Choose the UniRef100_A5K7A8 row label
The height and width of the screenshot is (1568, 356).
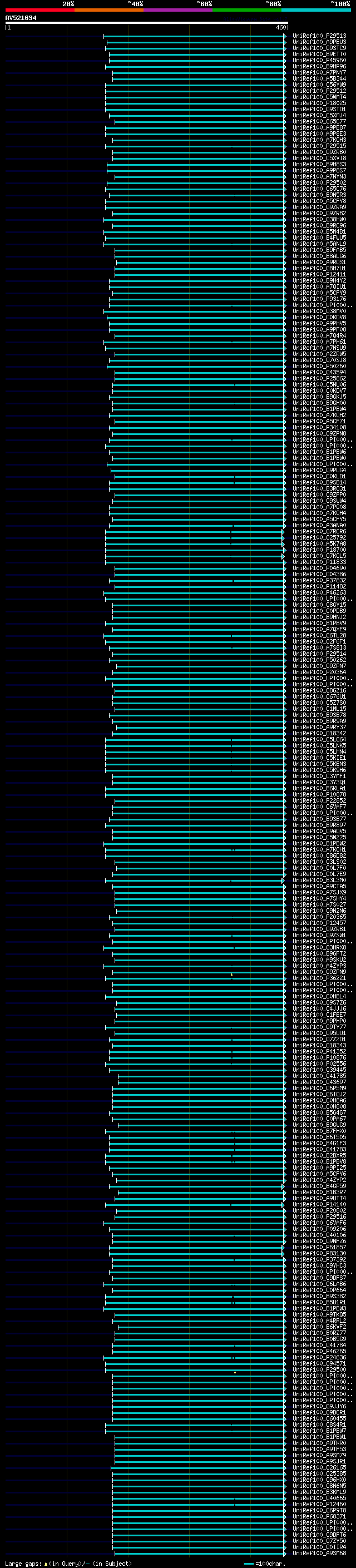tap(319, 543)
